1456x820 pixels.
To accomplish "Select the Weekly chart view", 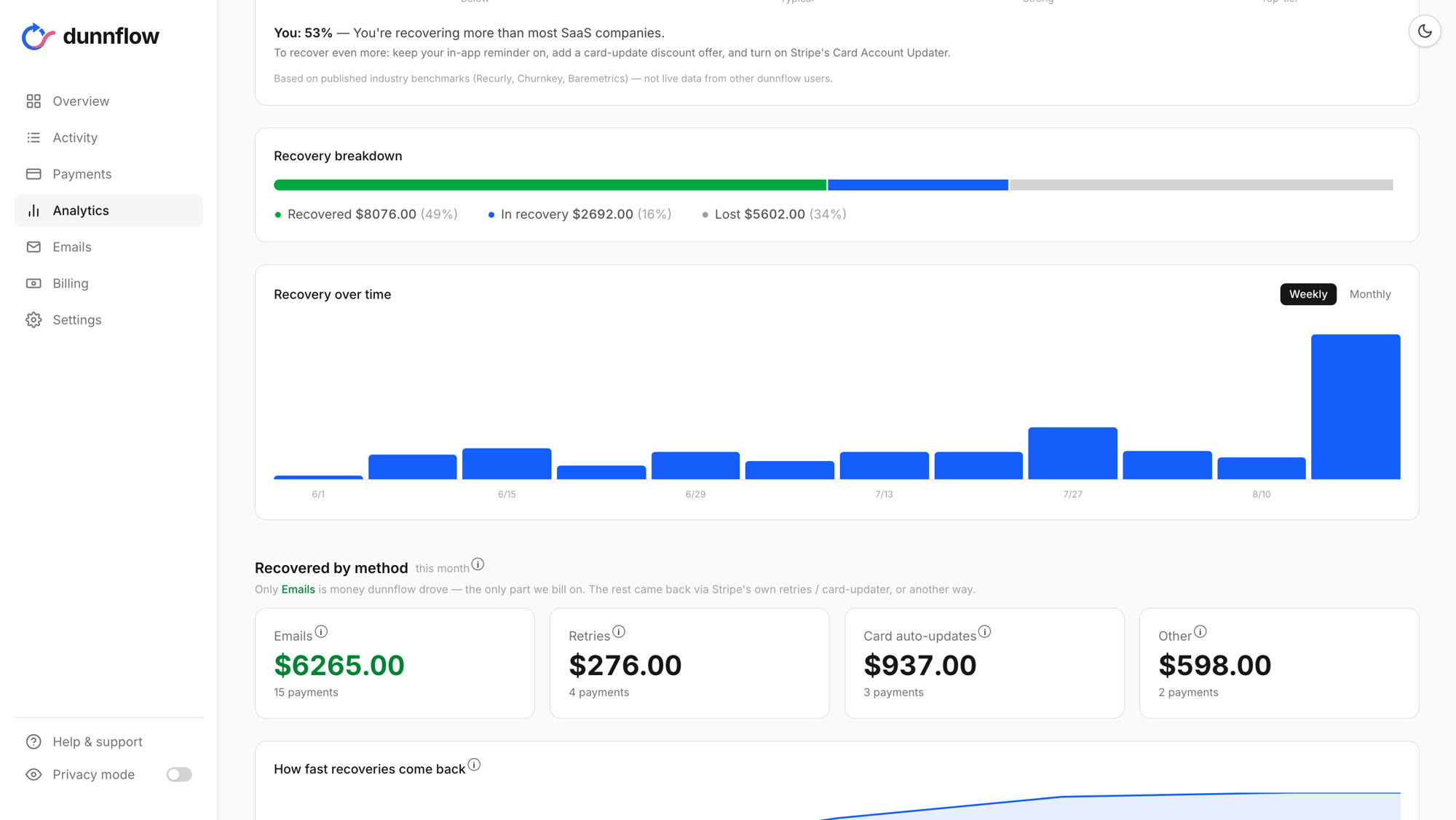I will (1308, 294).
